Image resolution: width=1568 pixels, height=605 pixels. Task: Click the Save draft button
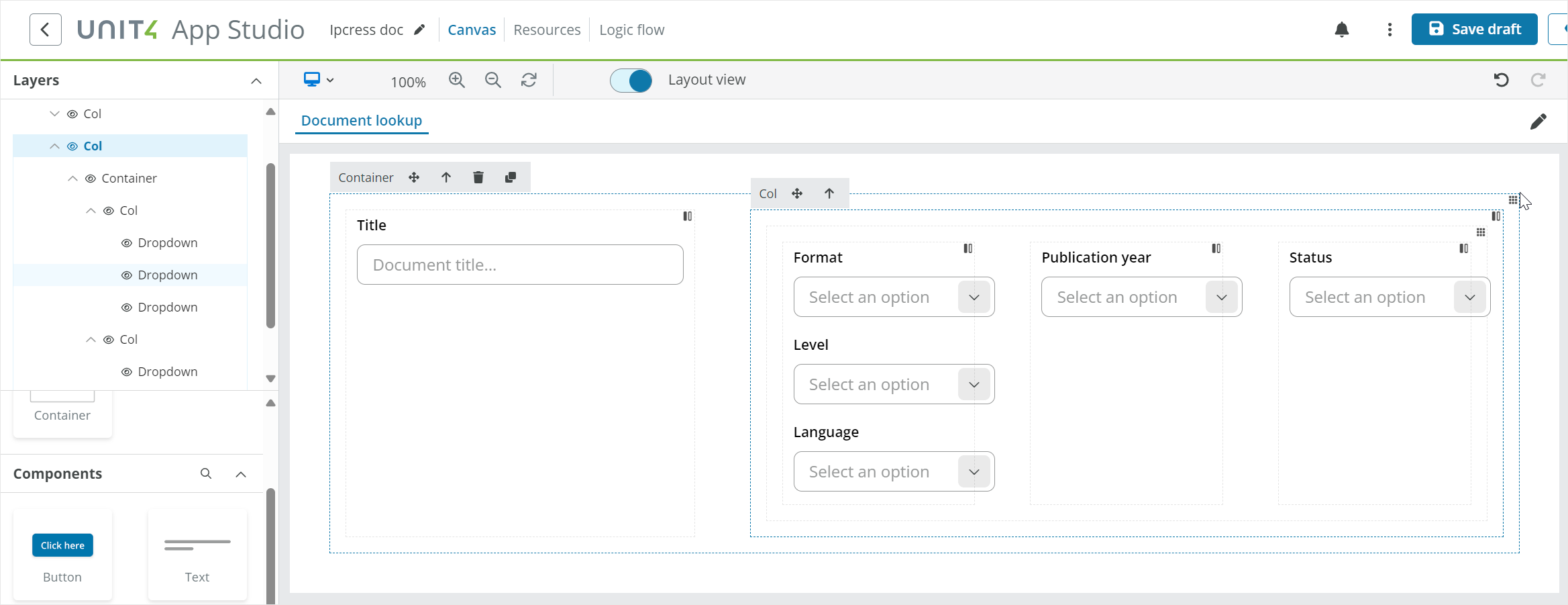point(1474,29)
